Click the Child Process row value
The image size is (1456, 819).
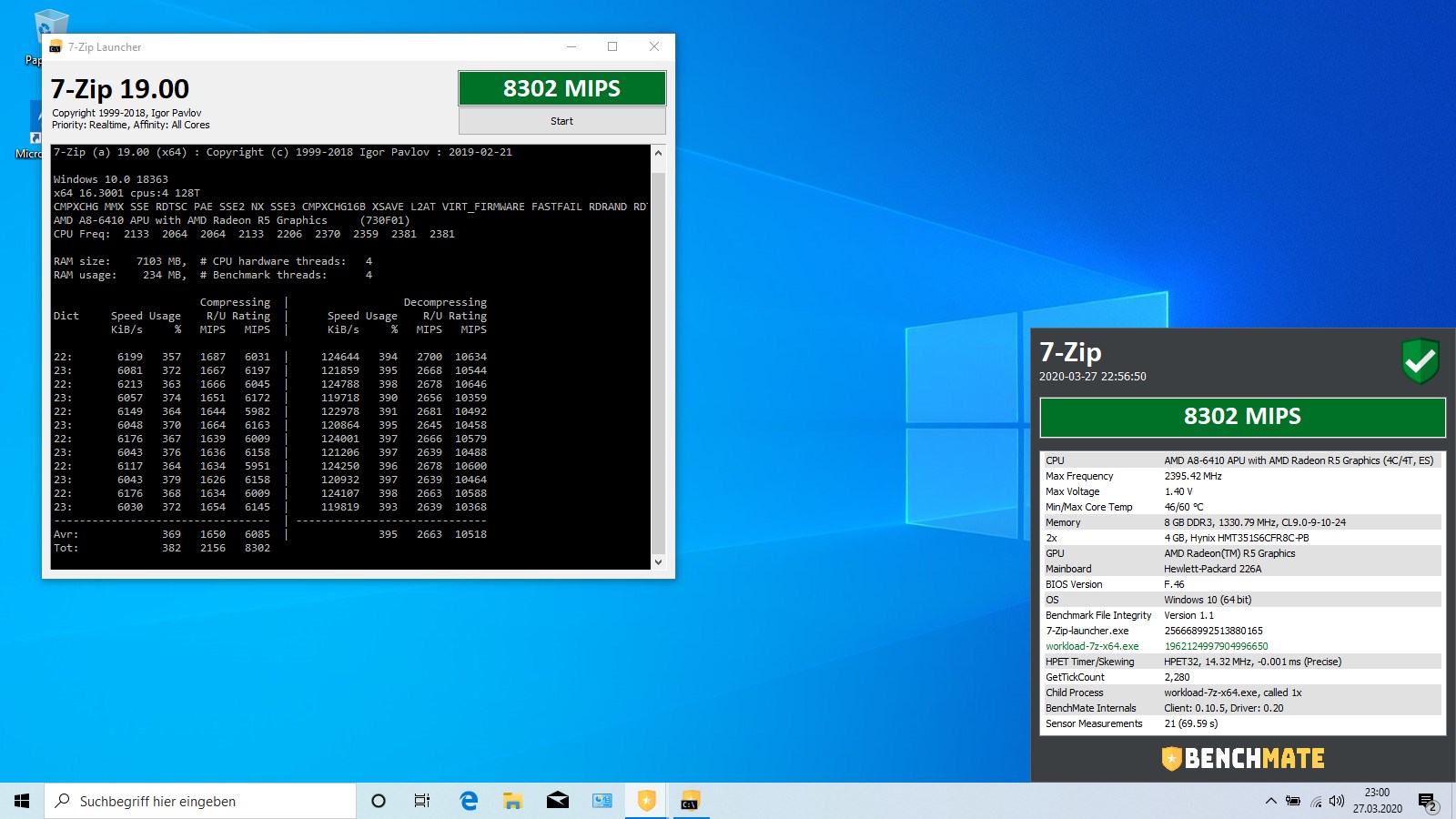point(1233,693)
